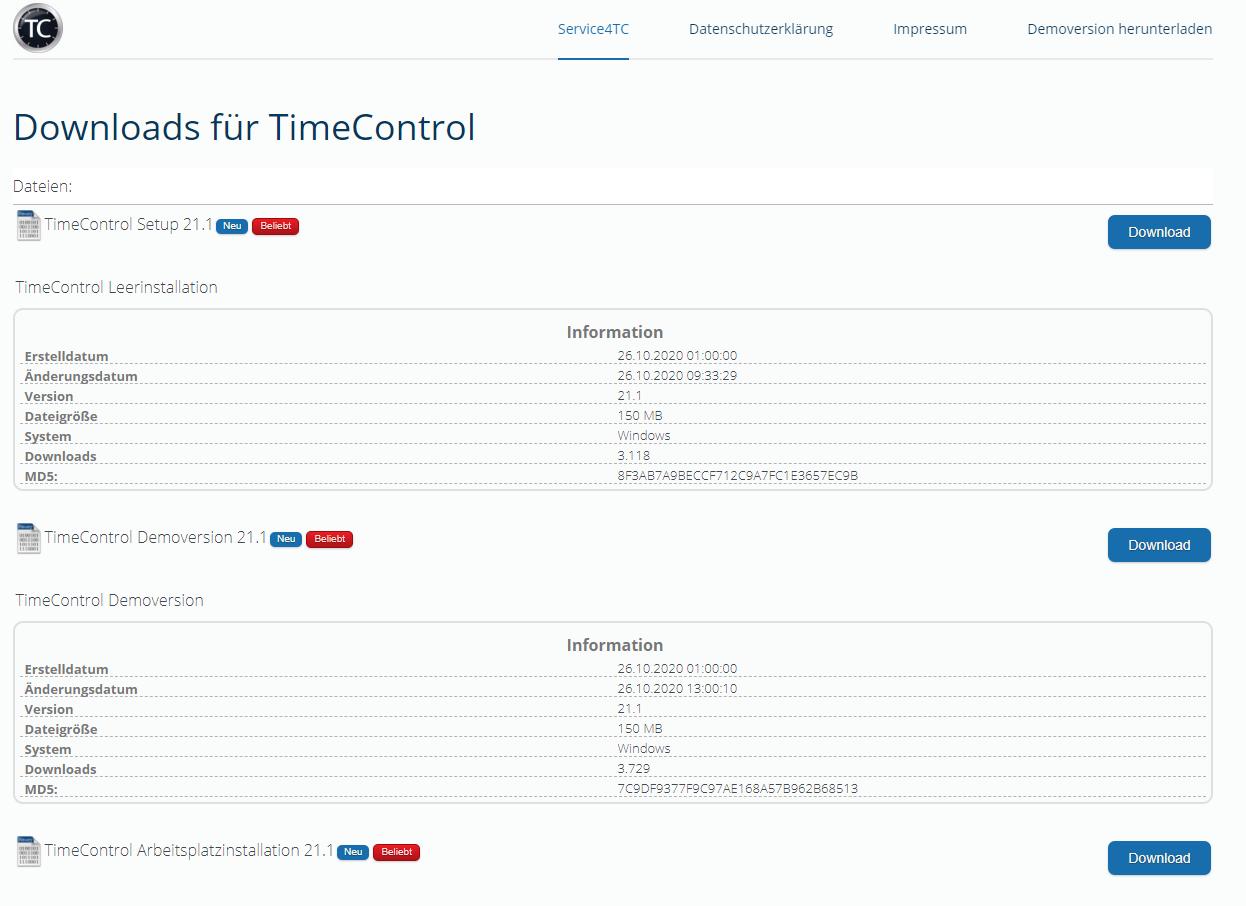
Task: Click the Neu badge beside Arbeitsplatzinstallation 21.1
Action: [x=353, y=852]
